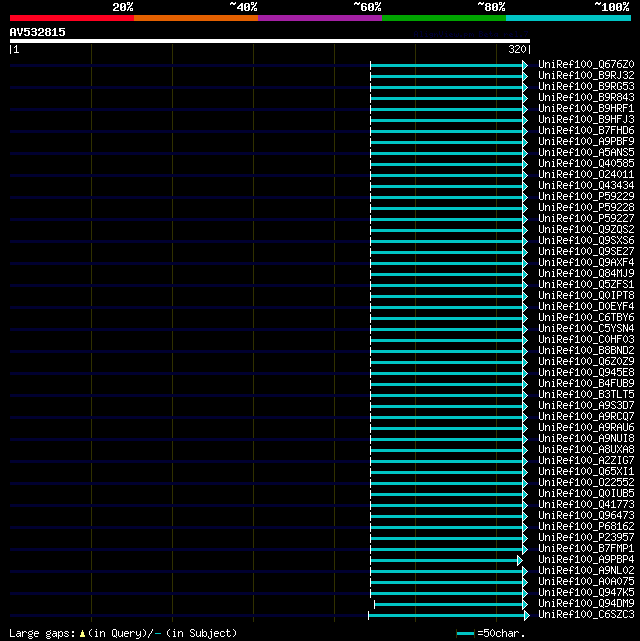Select label UniRef100_Q6Z0Z9
Viewport: 640px width, 641px height.
tap(586, 361)
